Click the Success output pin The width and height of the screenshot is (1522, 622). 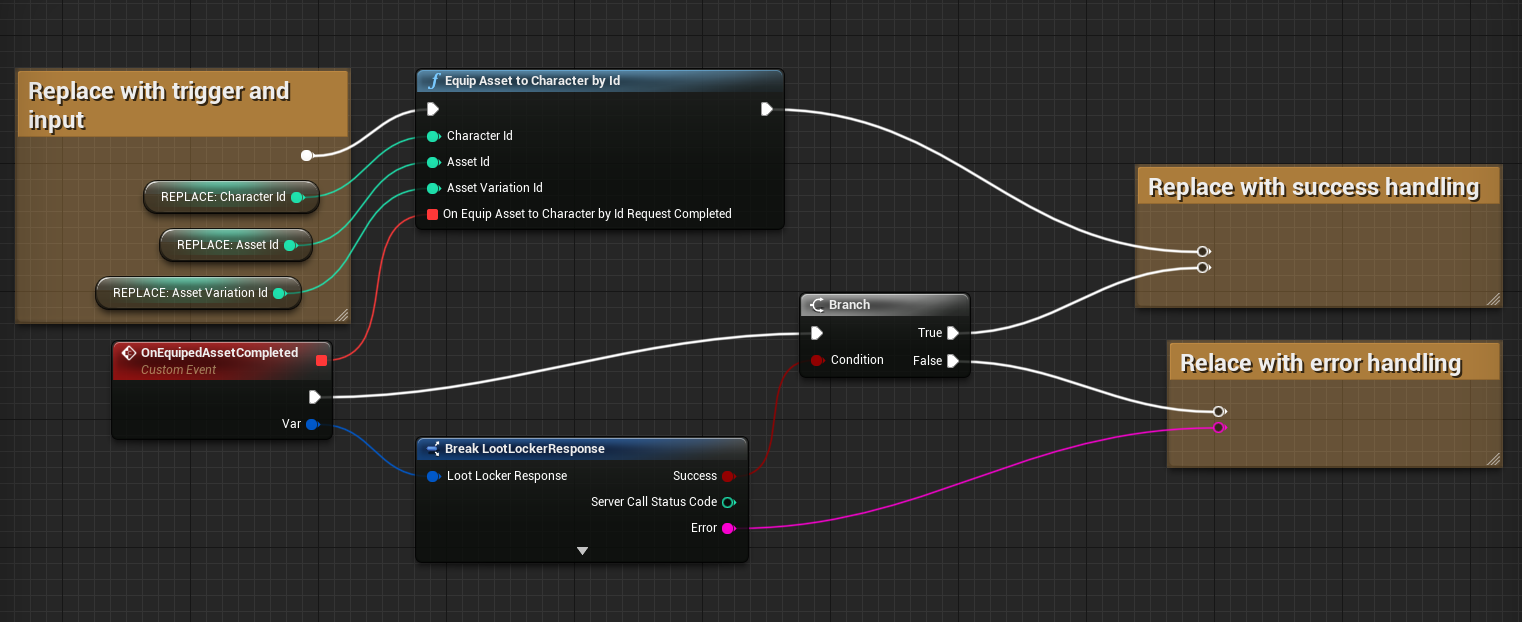[x=728, y=476]
